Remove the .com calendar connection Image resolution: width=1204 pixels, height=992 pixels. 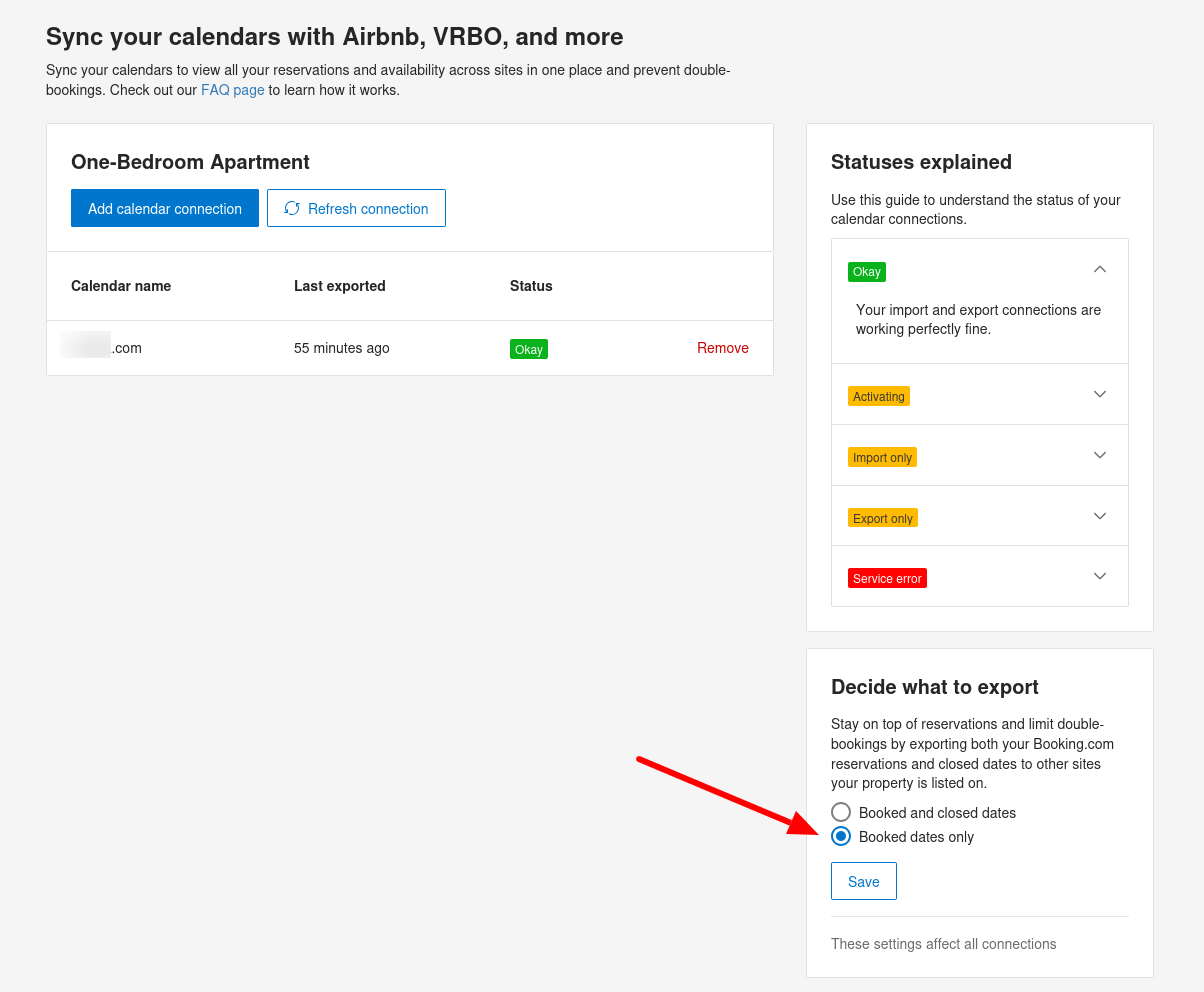click(x=722, y=348)
